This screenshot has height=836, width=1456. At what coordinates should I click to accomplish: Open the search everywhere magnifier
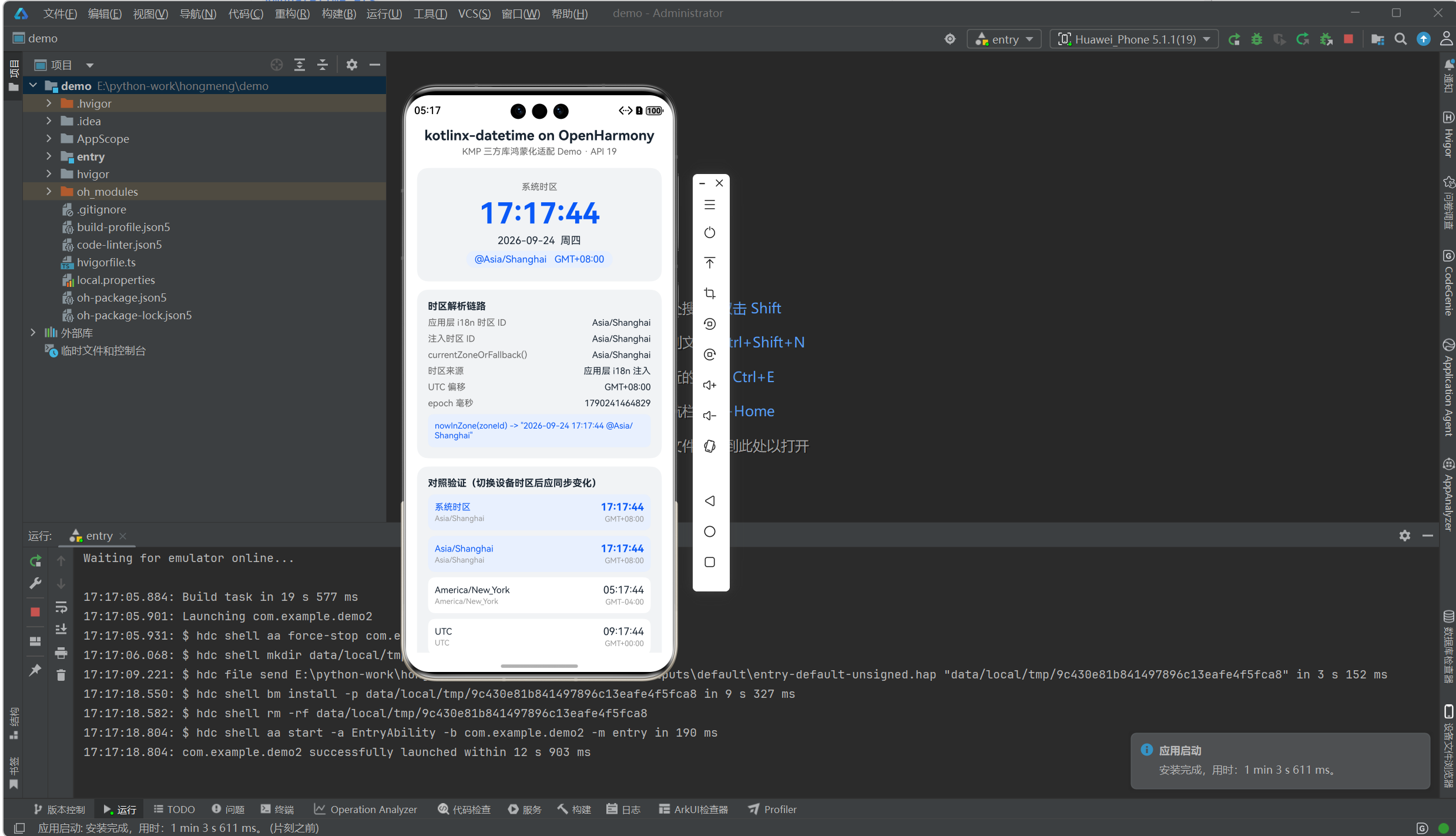click(1401, 39)
